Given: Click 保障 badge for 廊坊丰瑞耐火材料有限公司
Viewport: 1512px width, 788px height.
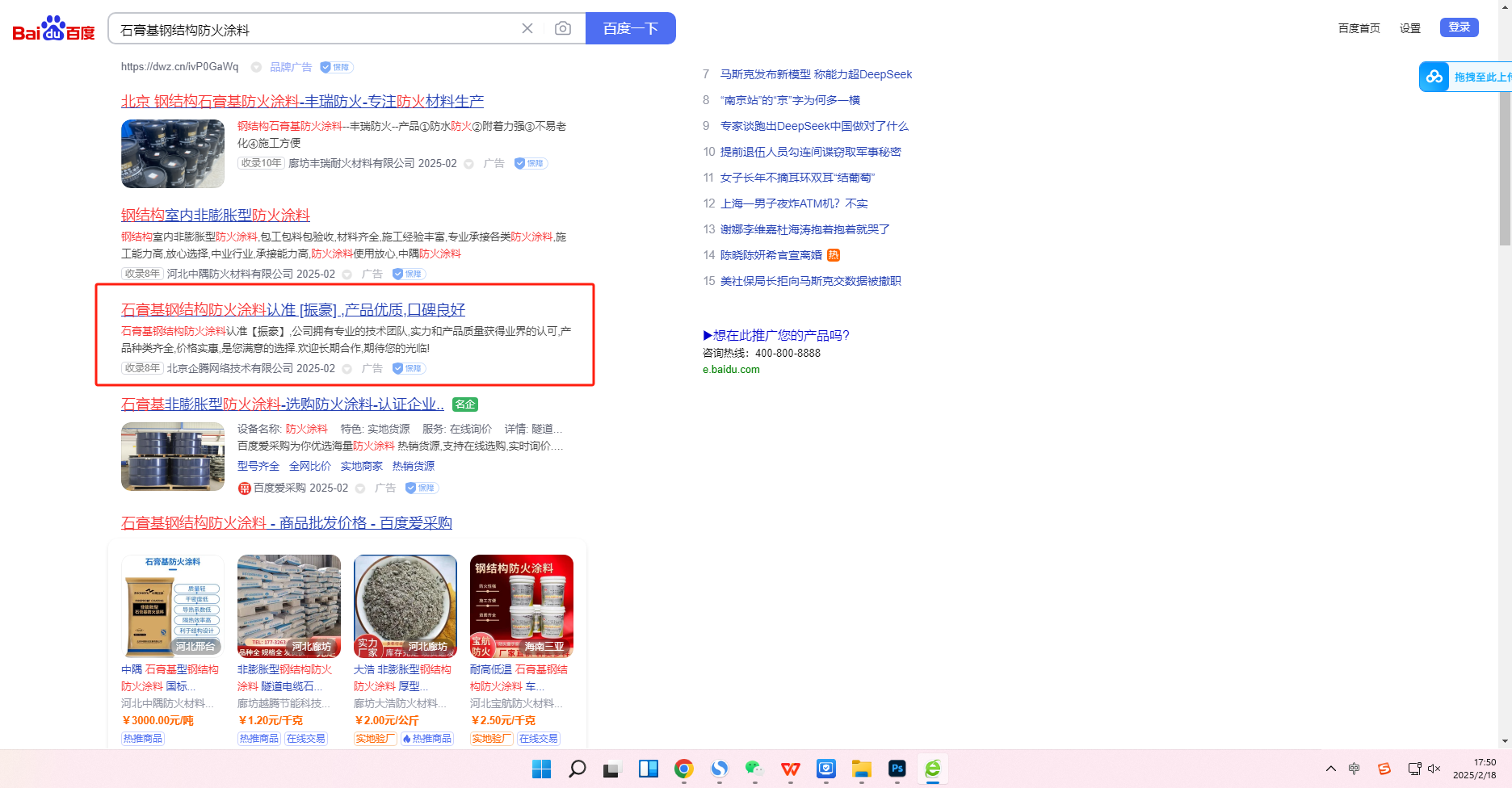Looking at the screenshot, I should [x=531, y=163].
